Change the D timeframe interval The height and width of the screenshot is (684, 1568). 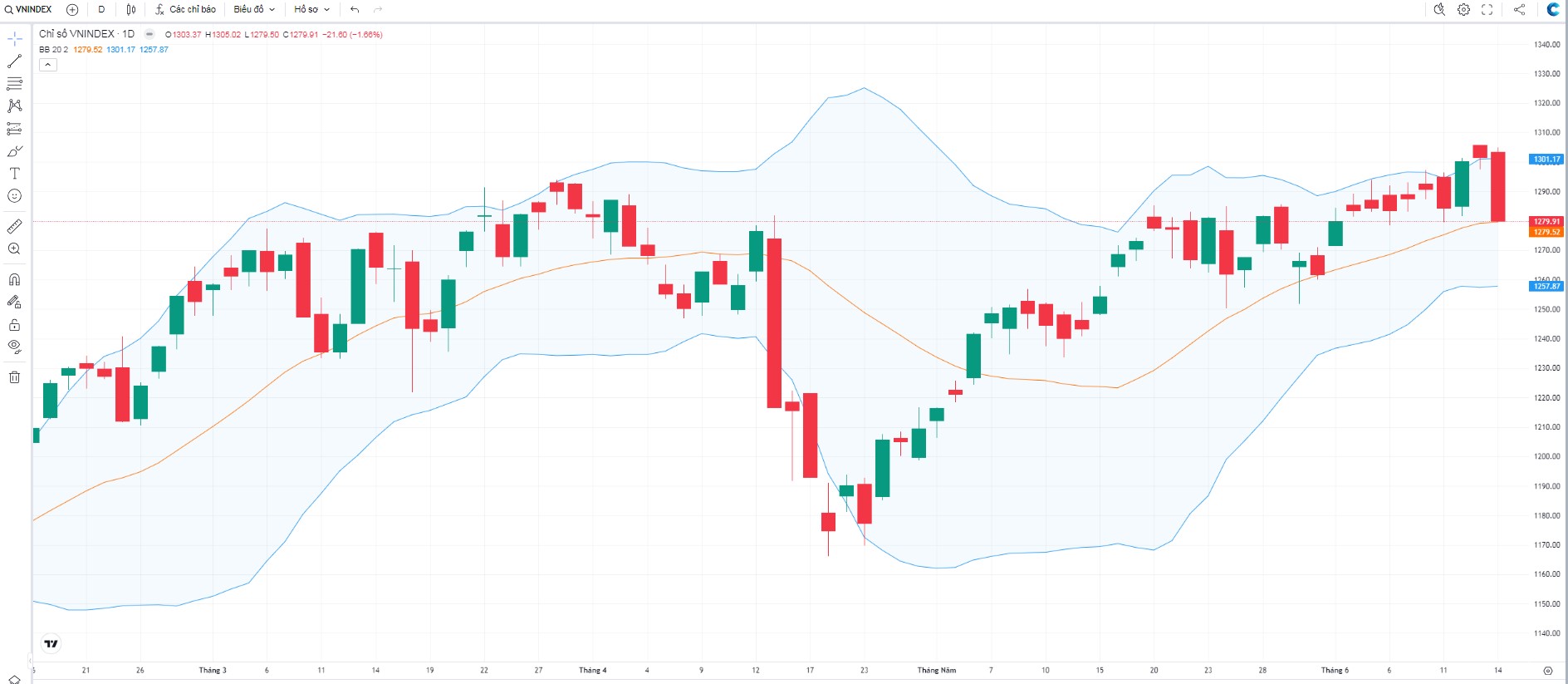tap(101, 9)
